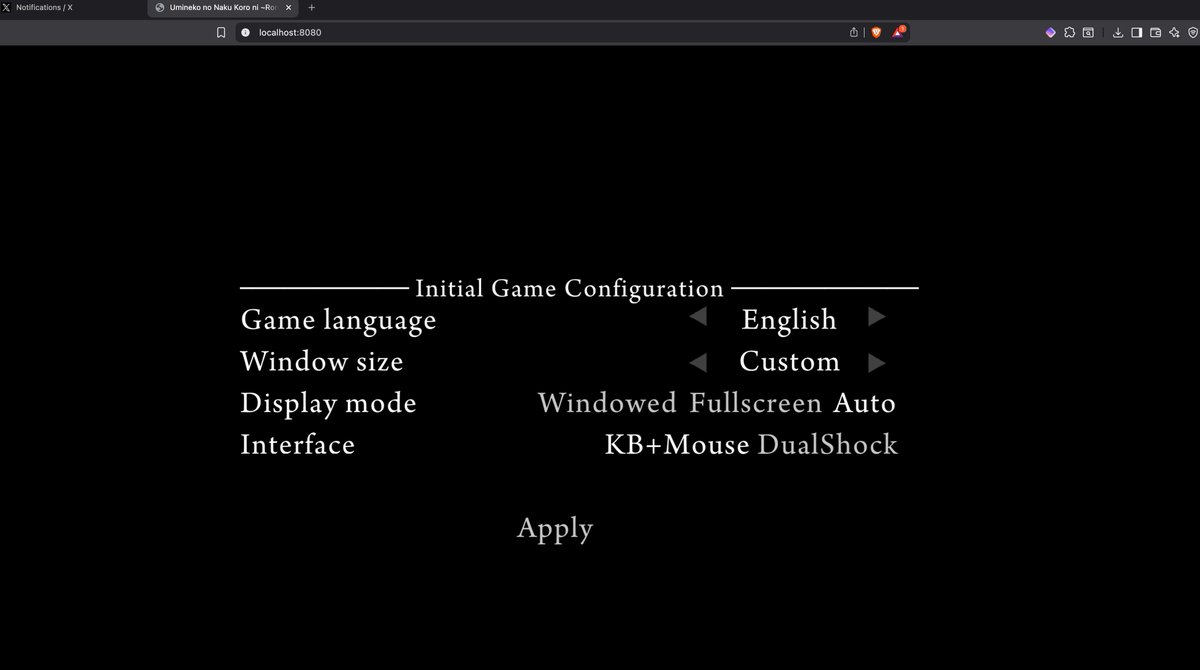This screenshot has width=1200, height=670.
Task: Open the extensions puzzle piece icon
Action: click(x=1069, y=32)
